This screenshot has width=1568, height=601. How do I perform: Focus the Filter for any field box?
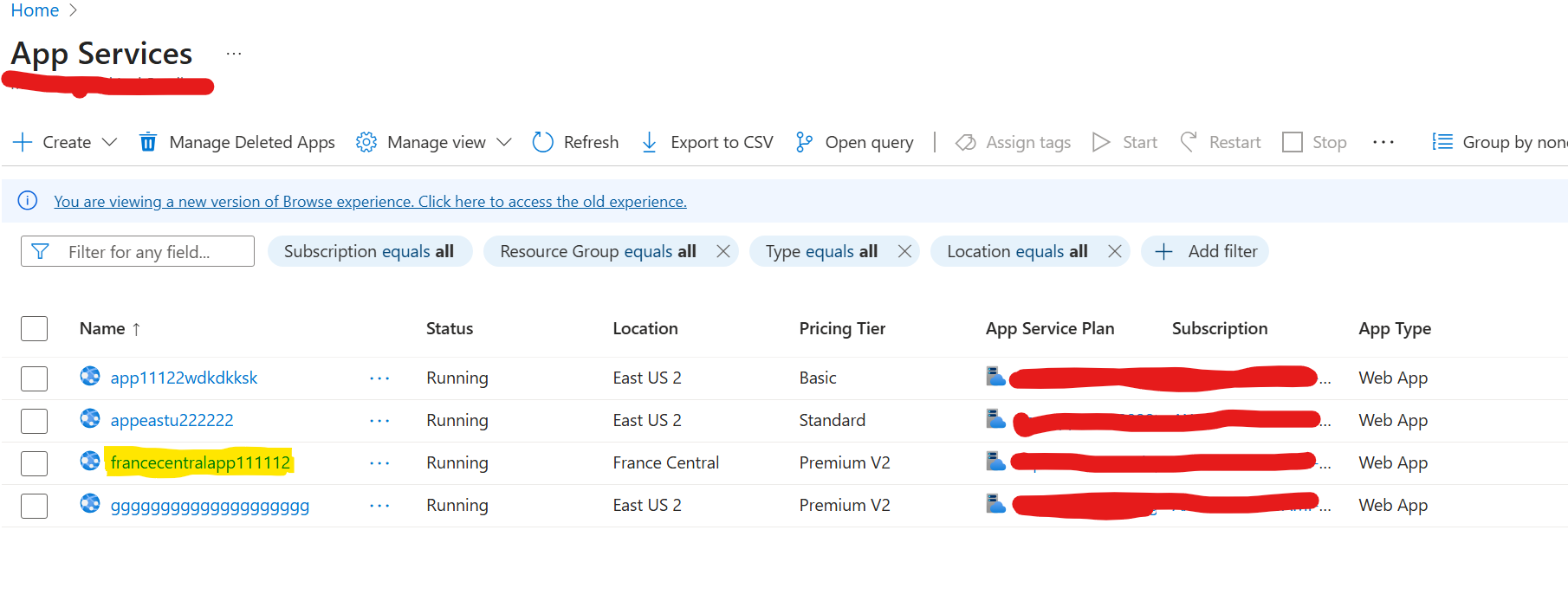[138, 251]
